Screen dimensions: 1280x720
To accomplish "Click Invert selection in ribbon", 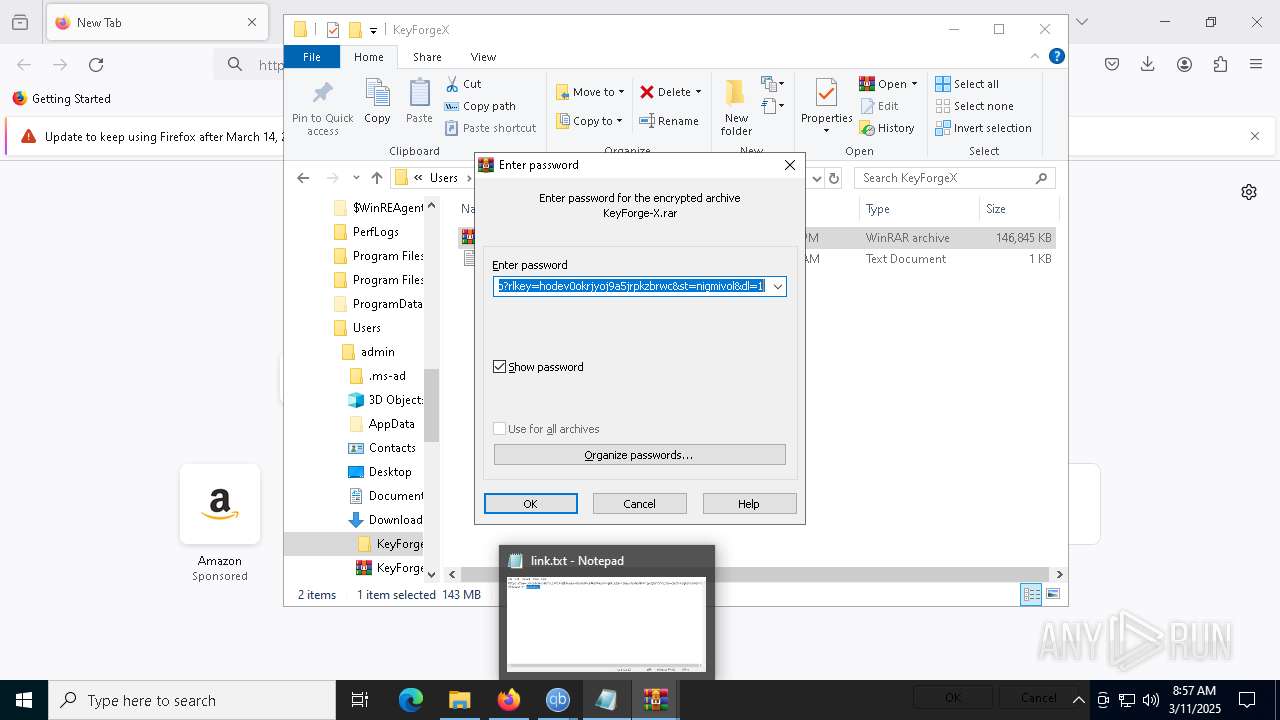I will click(984, 128).
